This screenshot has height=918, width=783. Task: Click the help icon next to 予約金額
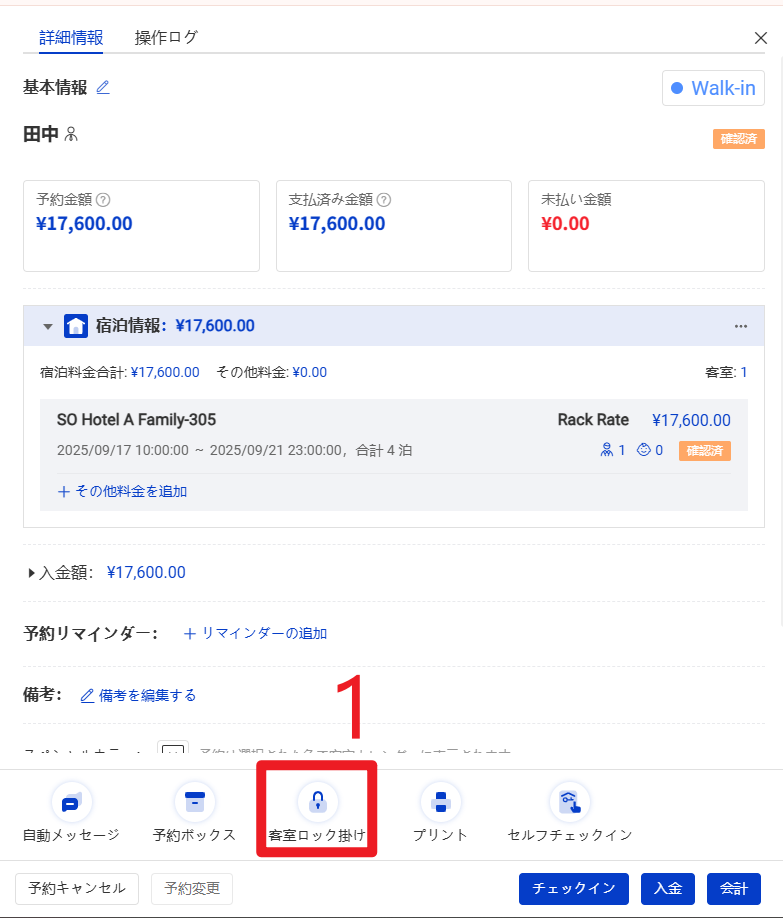tap(102, 200)
